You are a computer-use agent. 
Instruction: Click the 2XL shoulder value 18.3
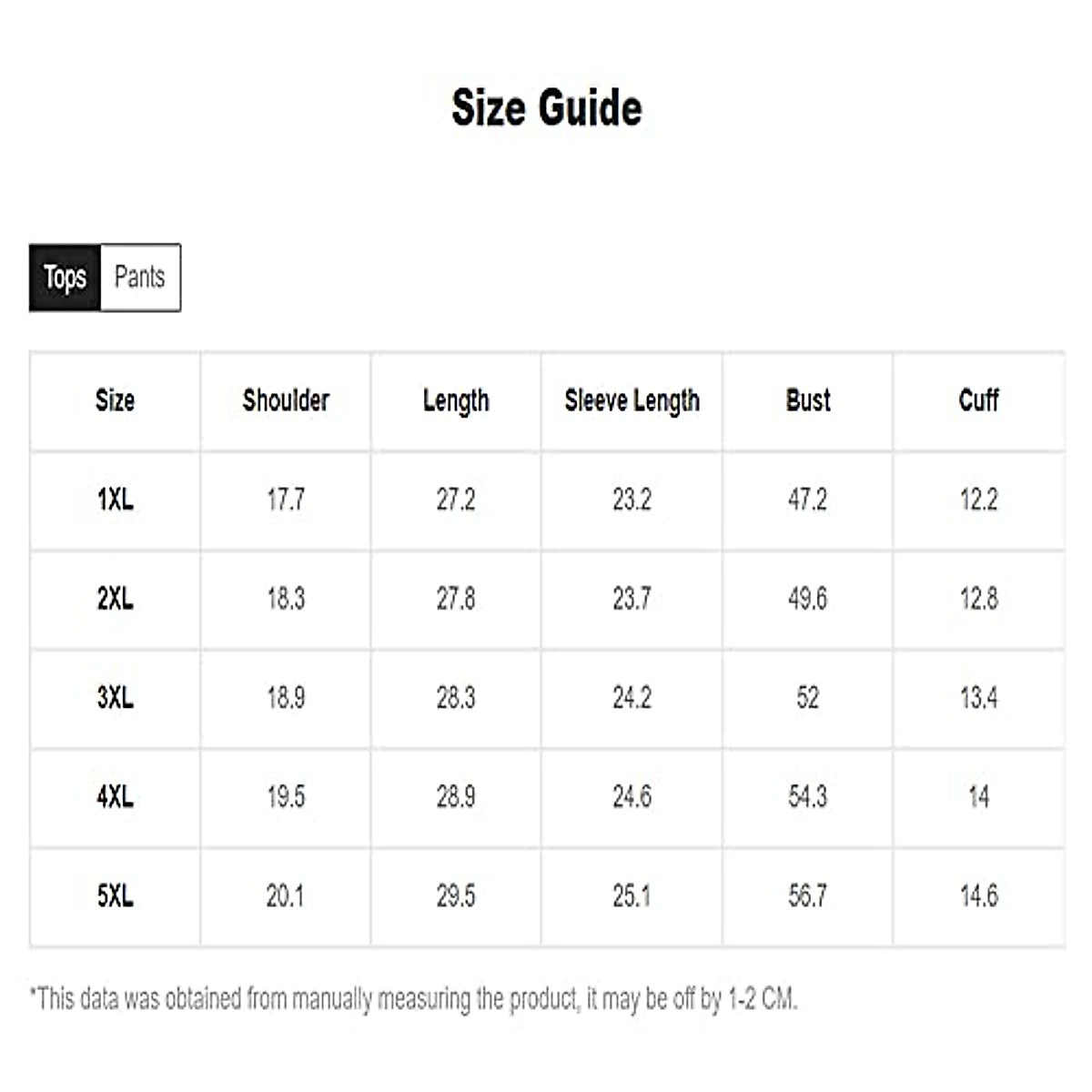point(286,599)
